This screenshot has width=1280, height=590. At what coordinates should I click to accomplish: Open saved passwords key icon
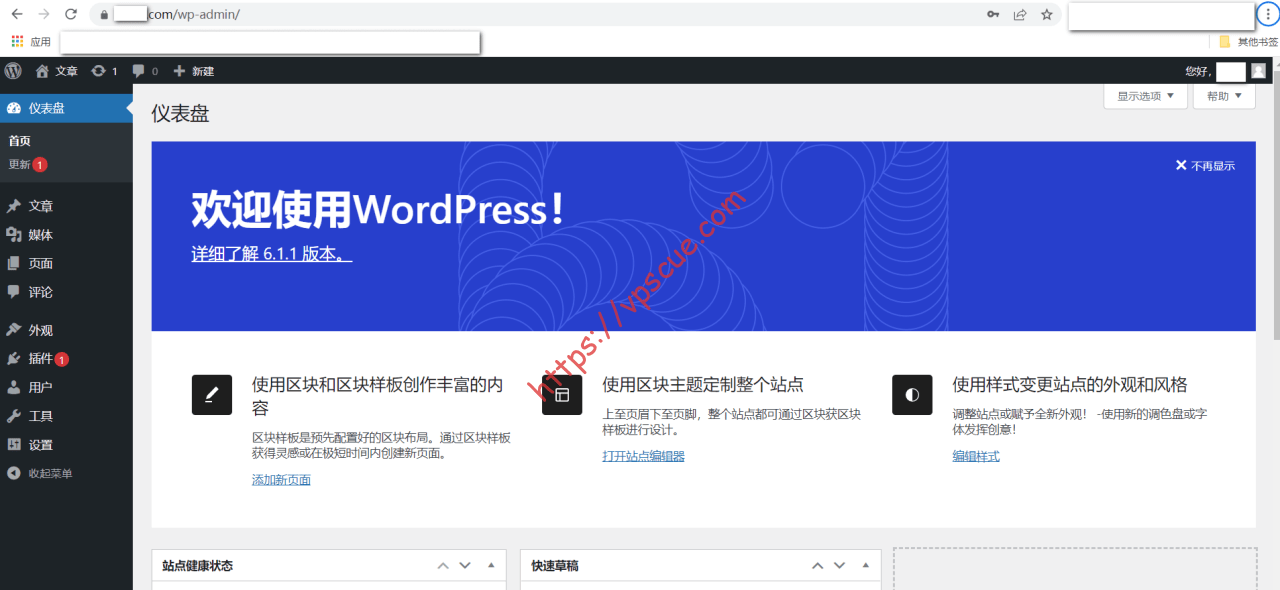pyautogui.click(x=993, y=14)
